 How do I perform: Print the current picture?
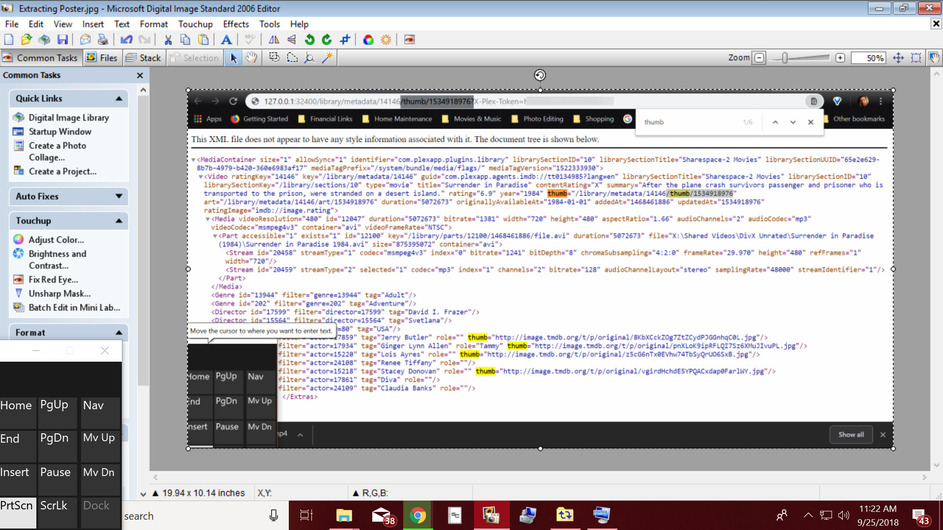coord(103,40)
